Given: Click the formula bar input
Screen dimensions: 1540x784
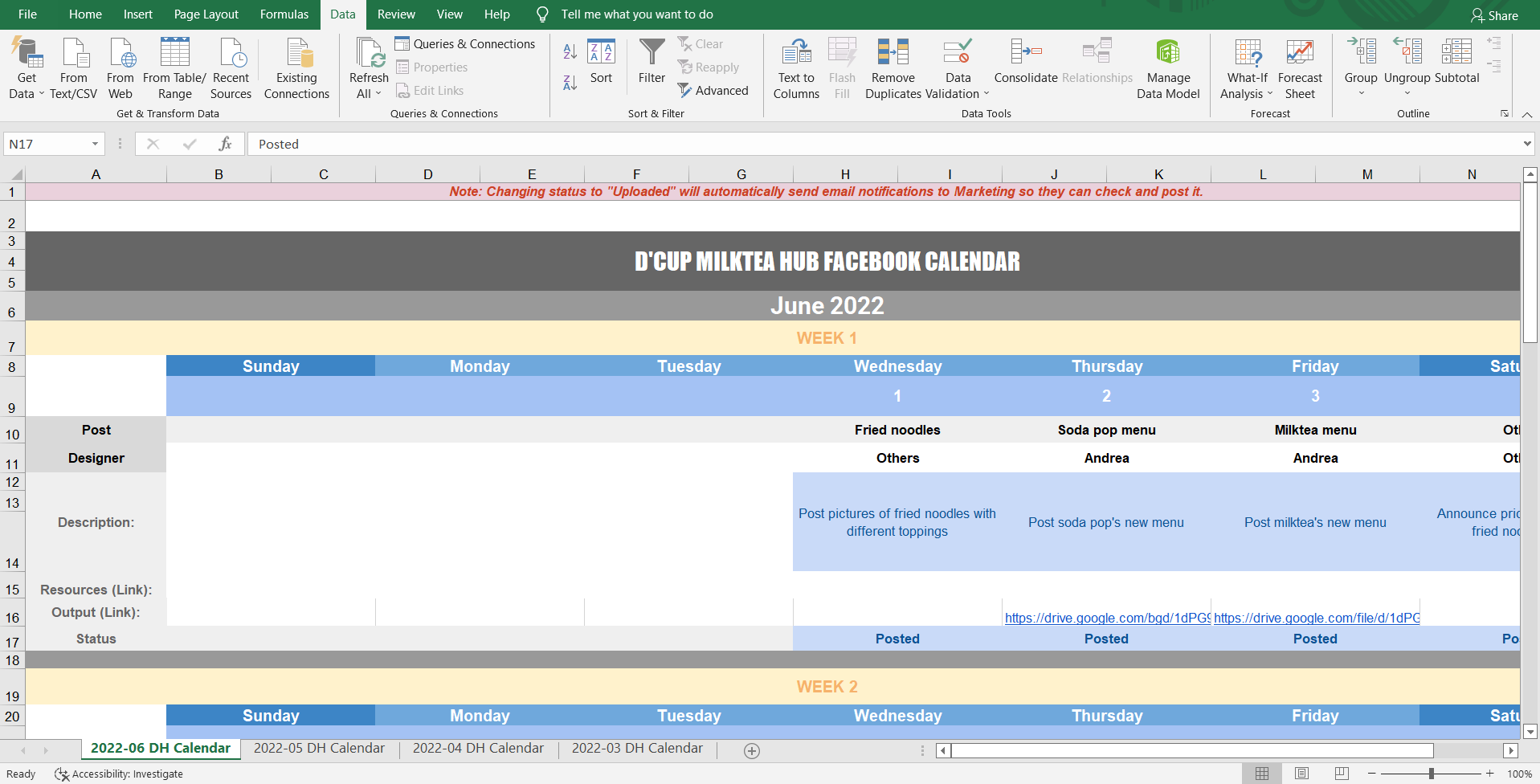Looking at the screenshot, I should (884, 144).
